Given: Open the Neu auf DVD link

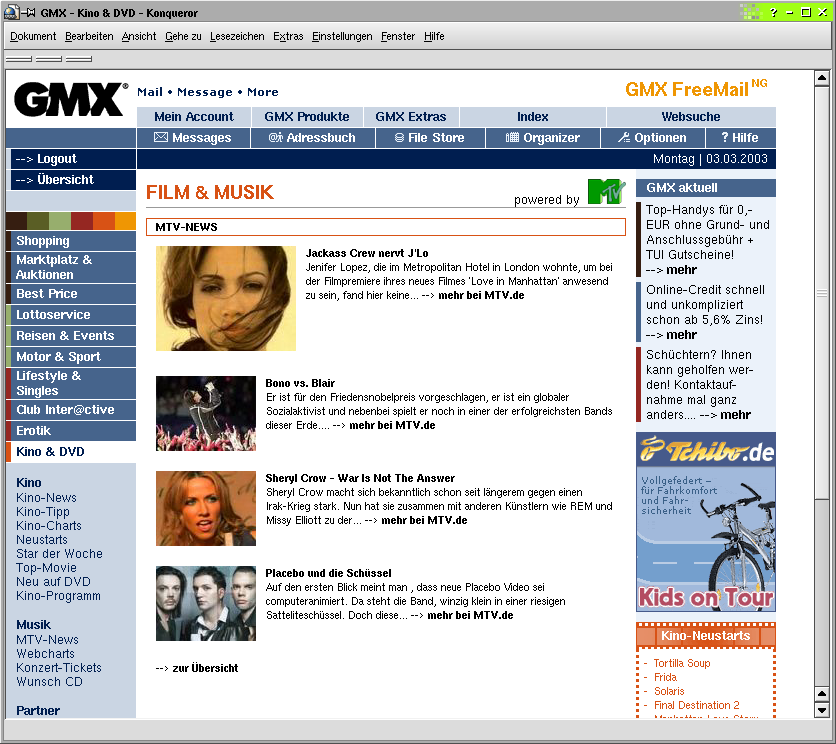Looking at the screenshot, I should tap(53, 582).
